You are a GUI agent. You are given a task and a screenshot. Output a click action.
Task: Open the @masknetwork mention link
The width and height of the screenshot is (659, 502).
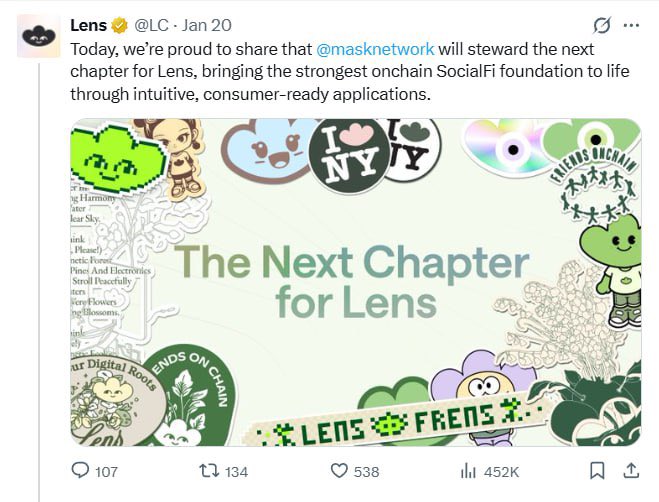click(x=375, y=49)
